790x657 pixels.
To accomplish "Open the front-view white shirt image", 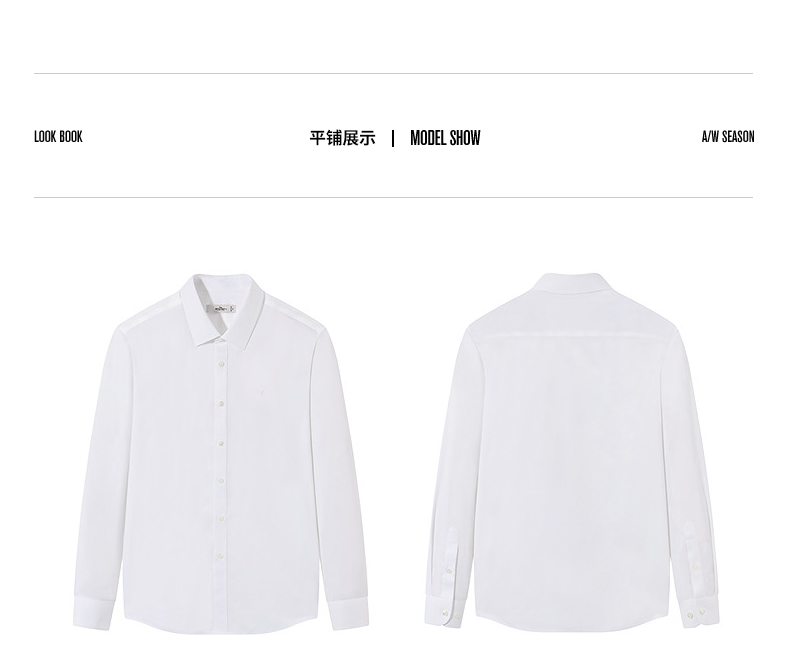I will coord(221,453).
